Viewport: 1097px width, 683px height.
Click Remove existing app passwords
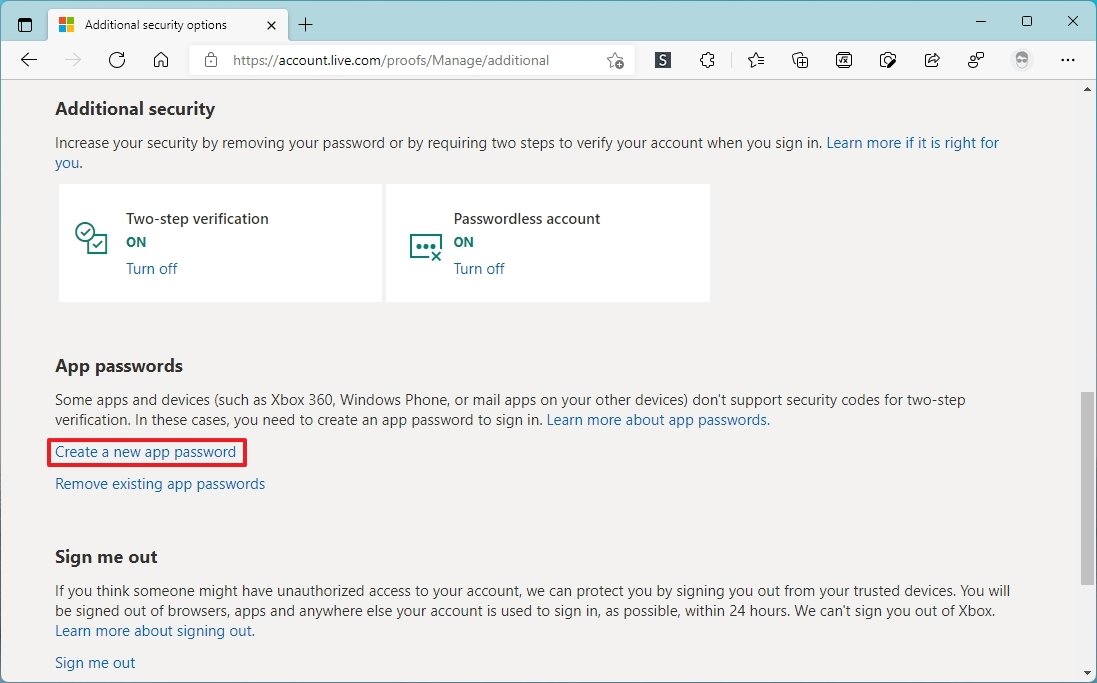[x=159, y=483]
